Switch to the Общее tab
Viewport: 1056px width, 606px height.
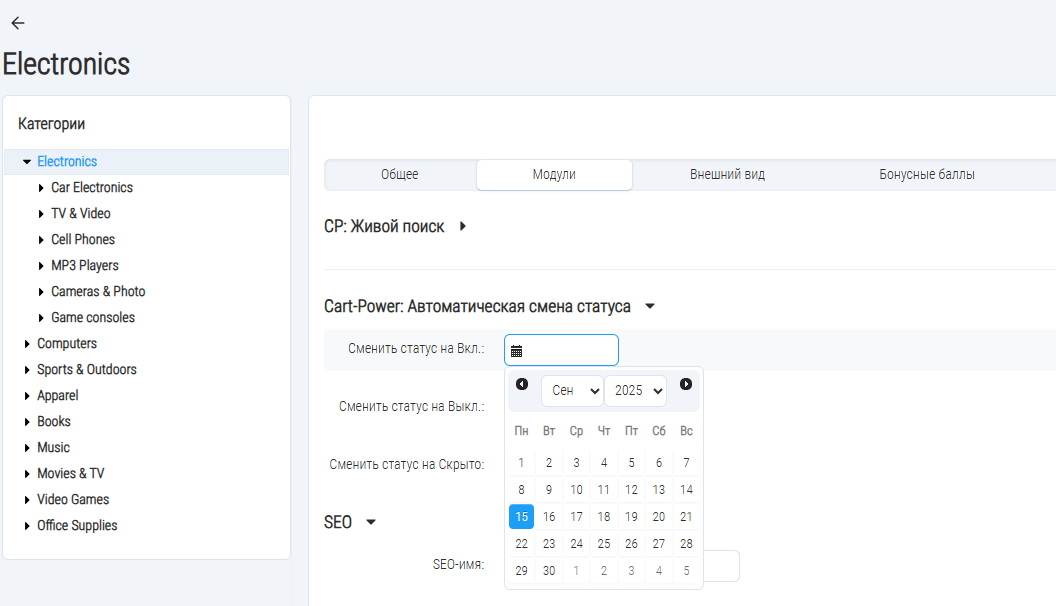point(400,175)
